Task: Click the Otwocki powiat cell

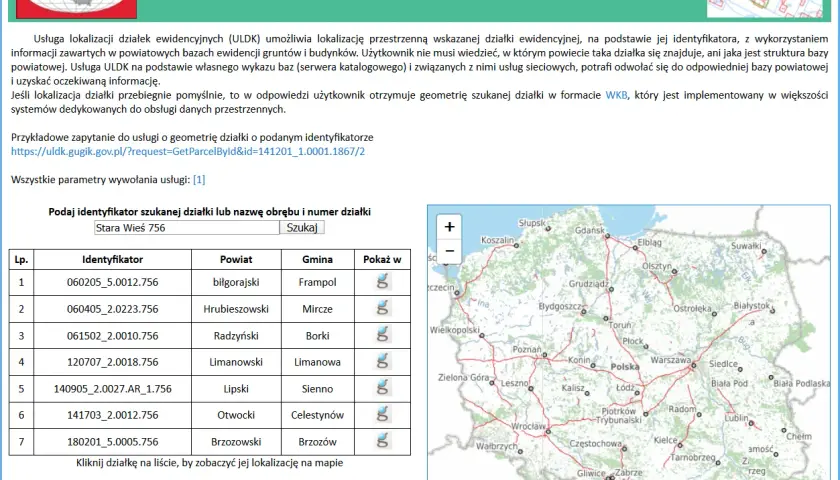Action: (236, 415)
